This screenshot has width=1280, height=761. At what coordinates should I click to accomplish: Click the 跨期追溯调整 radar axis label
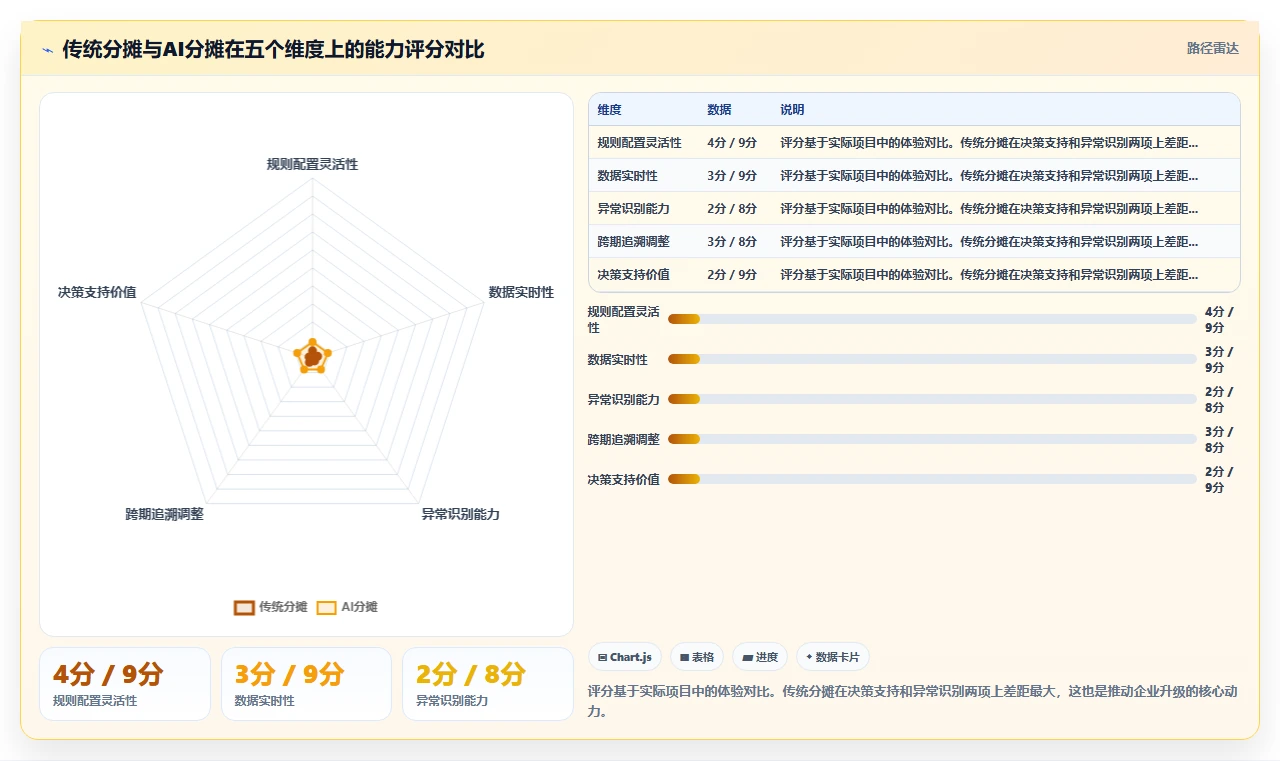click(164, 514)
